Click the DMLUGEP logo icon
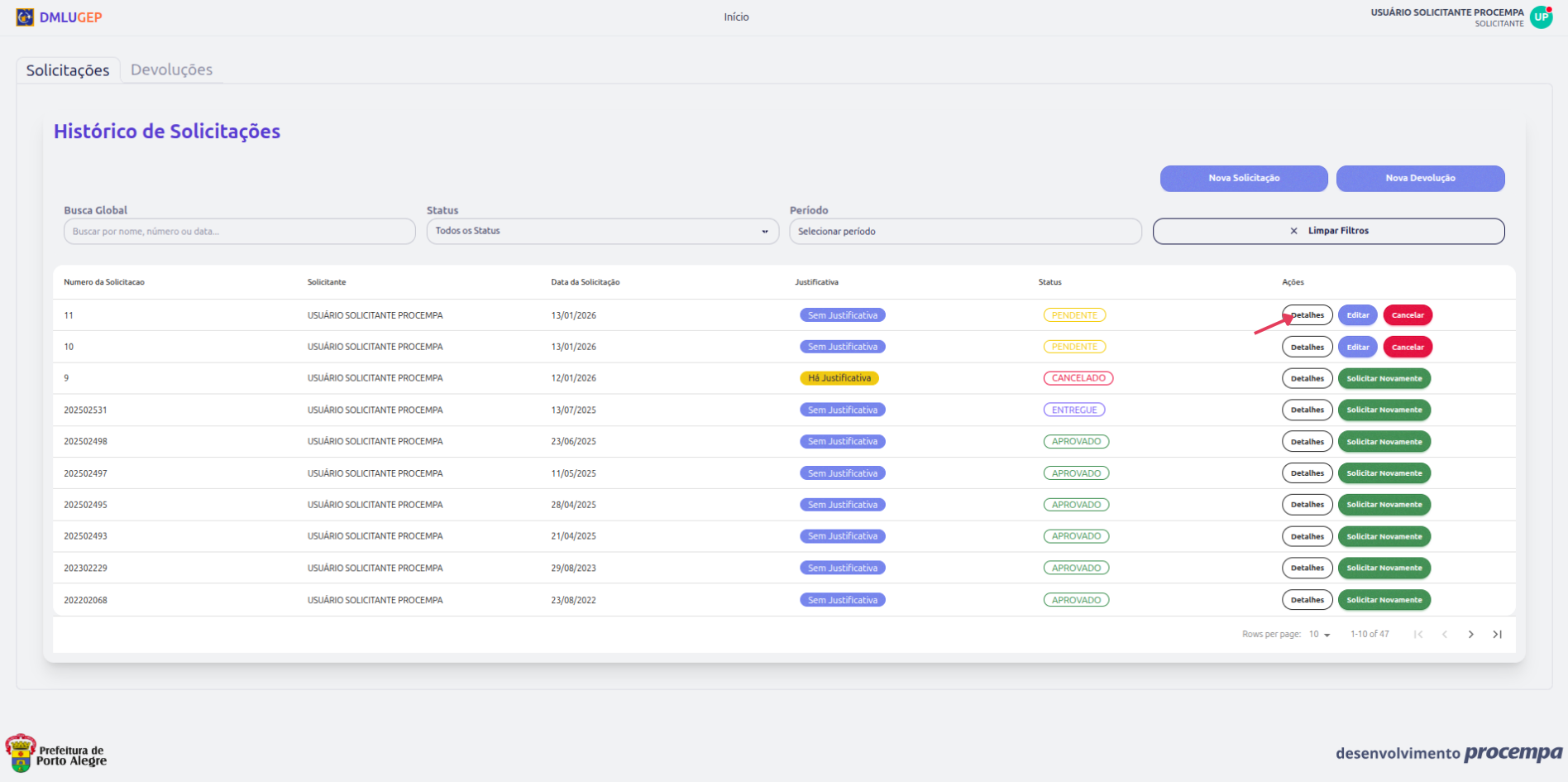Image resolution: width=1568 pixels, height=782 pixels. point(25,17)
